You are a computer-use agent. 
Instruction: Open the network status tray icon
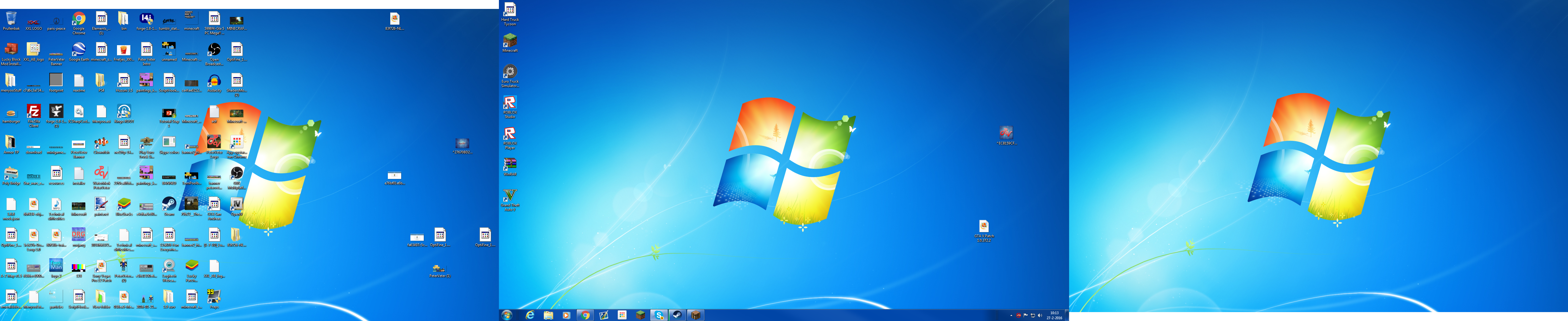point(1032,316)
